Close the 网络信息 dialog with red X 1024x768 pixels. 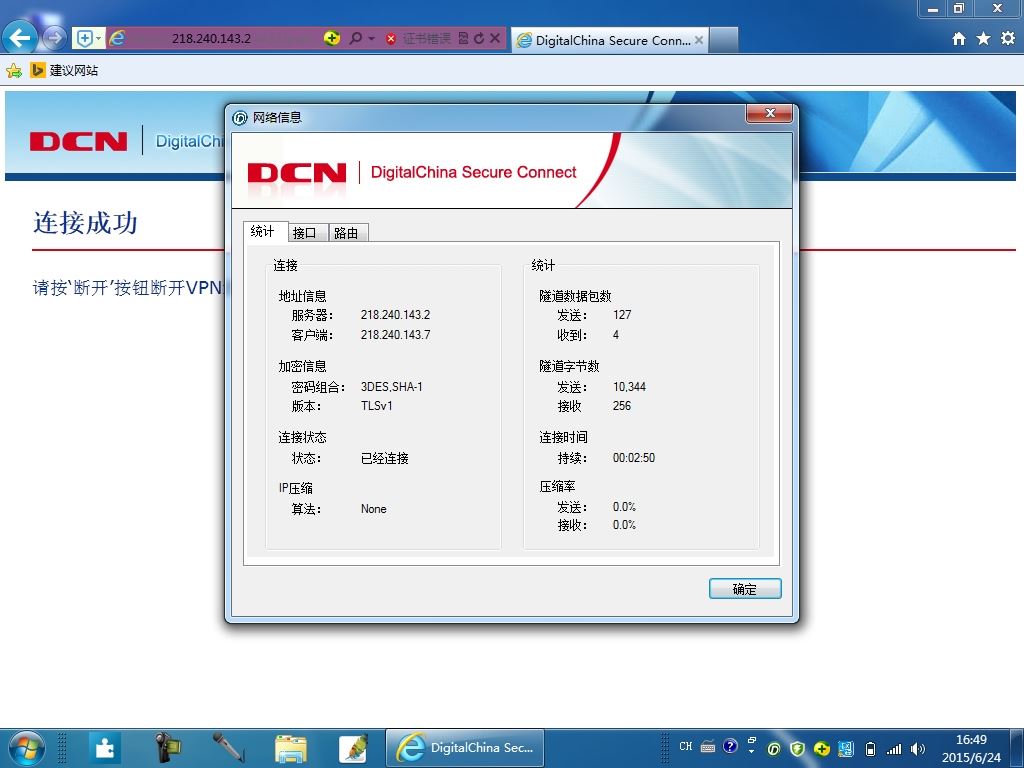(769, 113)
